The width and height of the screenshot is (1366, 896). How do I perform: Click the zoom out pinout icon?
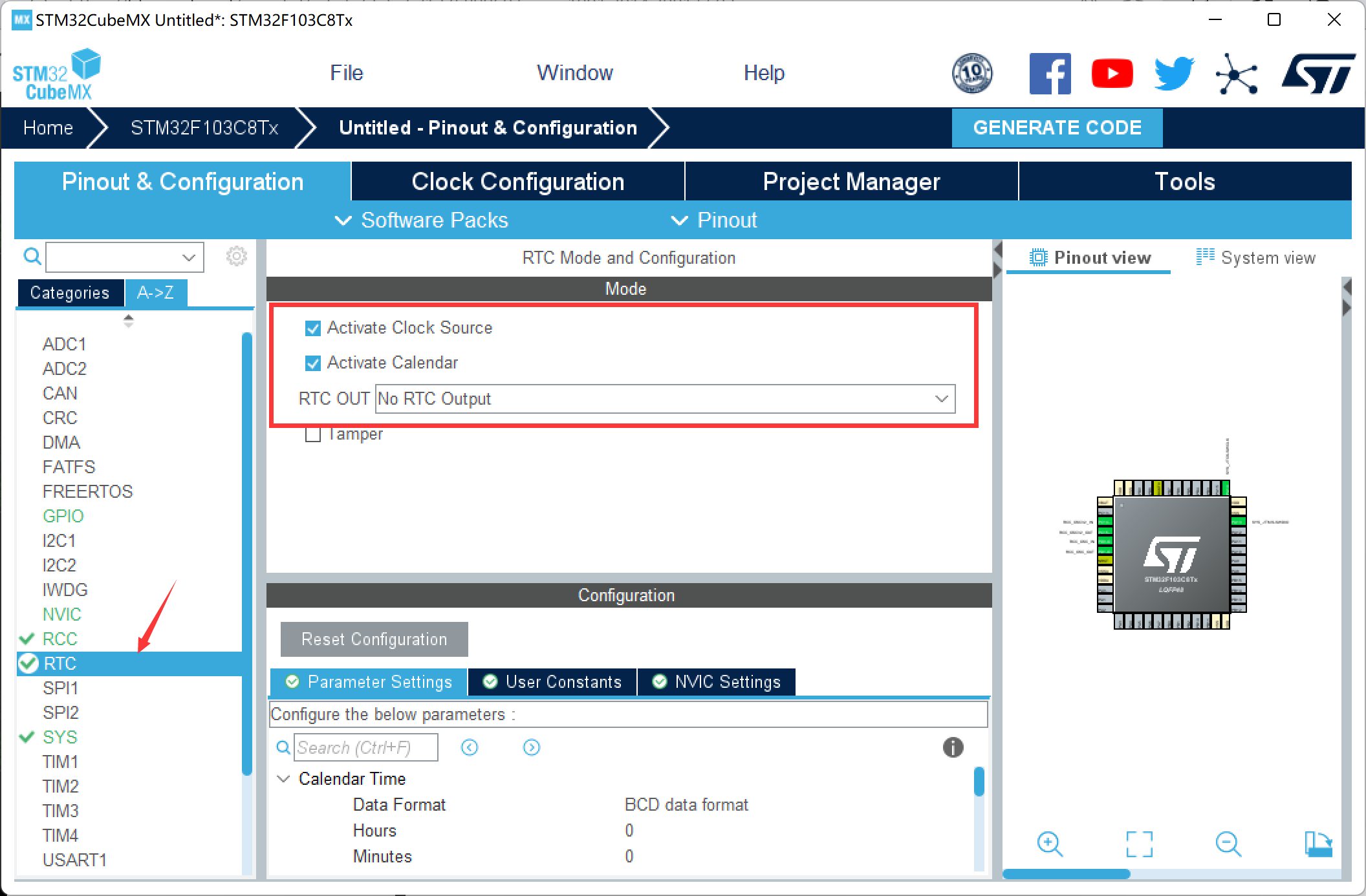(x=1227, y=844)
